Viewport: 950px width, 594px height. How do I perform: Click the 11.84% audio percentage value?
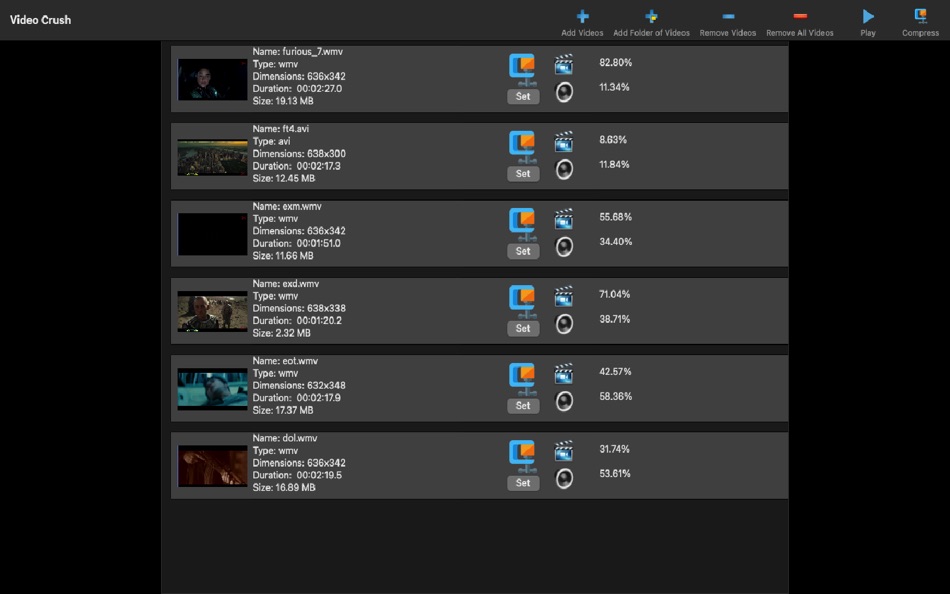point(614,164)
